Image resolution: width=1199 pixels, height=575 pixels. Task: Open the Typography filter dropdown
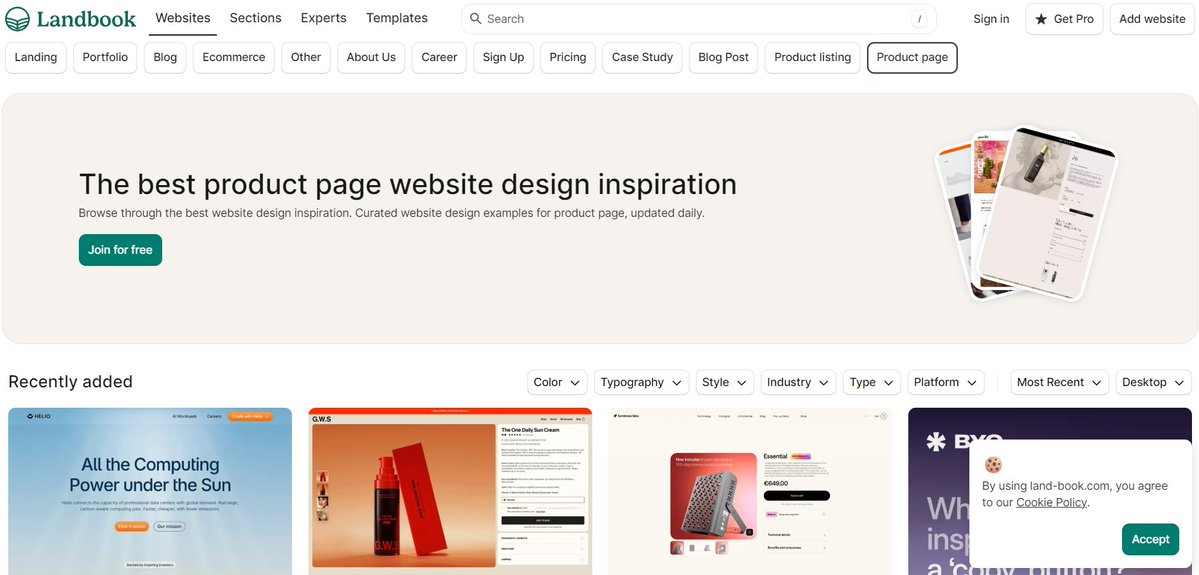click(642, 382)
